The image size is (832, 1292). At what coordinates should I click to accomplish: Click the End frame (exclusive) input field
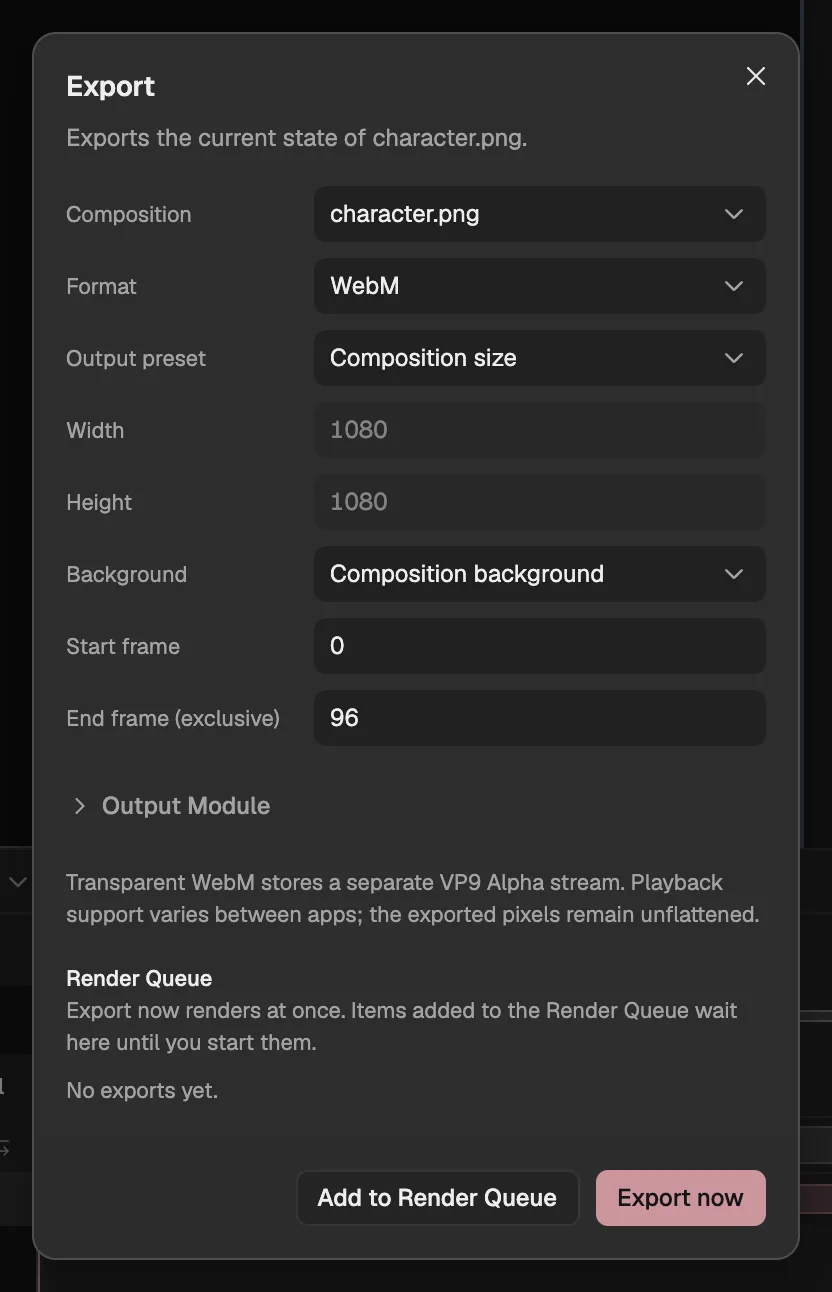point(540,718)
